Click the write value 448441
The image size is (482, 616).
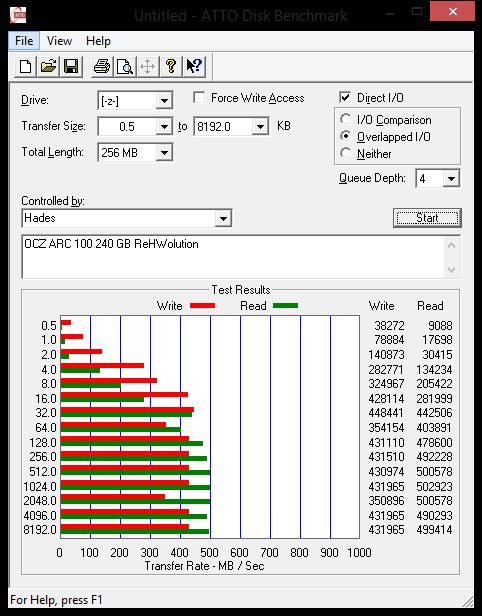(386, 413)
